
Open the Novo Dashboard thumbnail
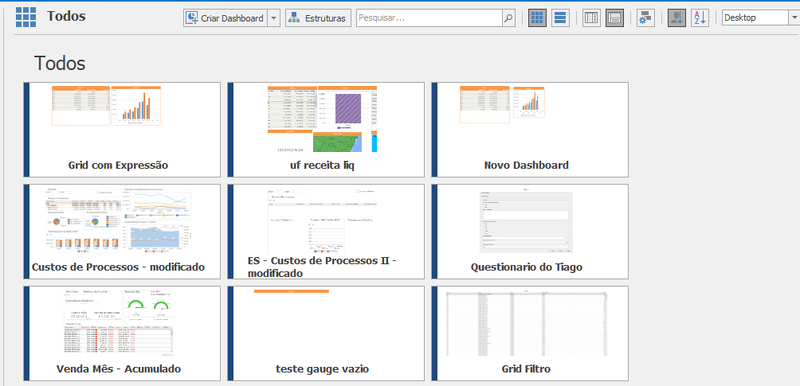[530, 130]
